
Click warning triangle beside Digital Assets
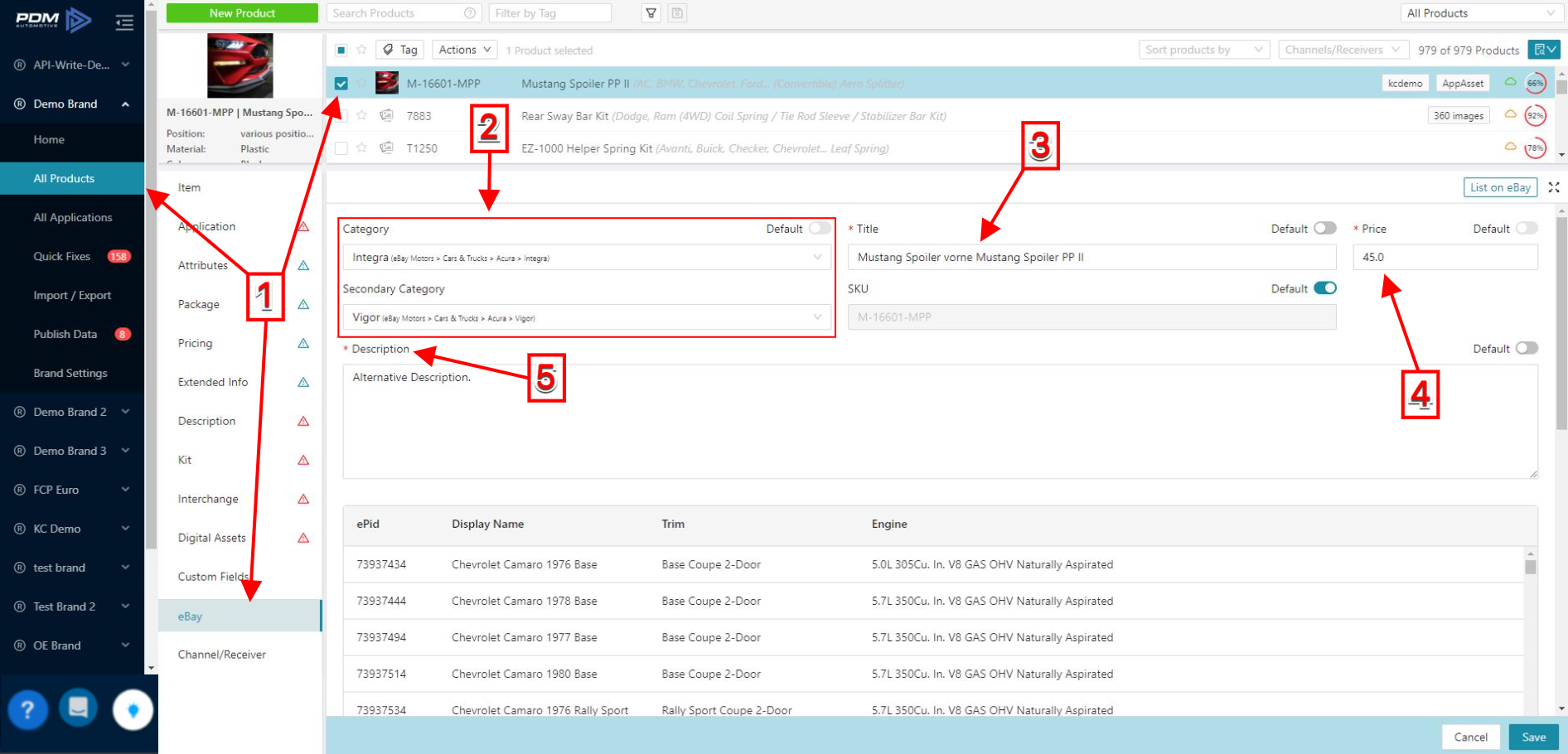click(303, 538)
